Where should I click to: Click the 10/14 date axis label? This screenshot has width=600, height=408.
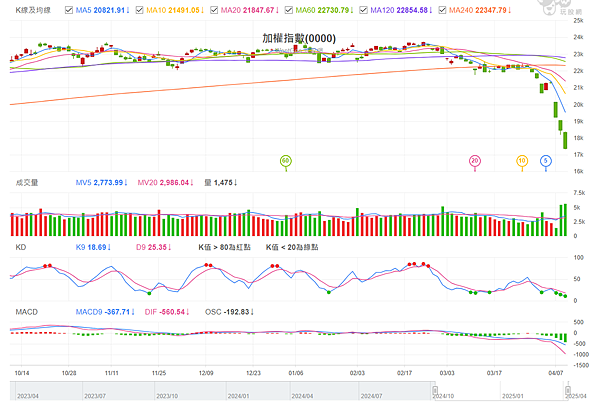pyautogui.click(x=21, y=373)
